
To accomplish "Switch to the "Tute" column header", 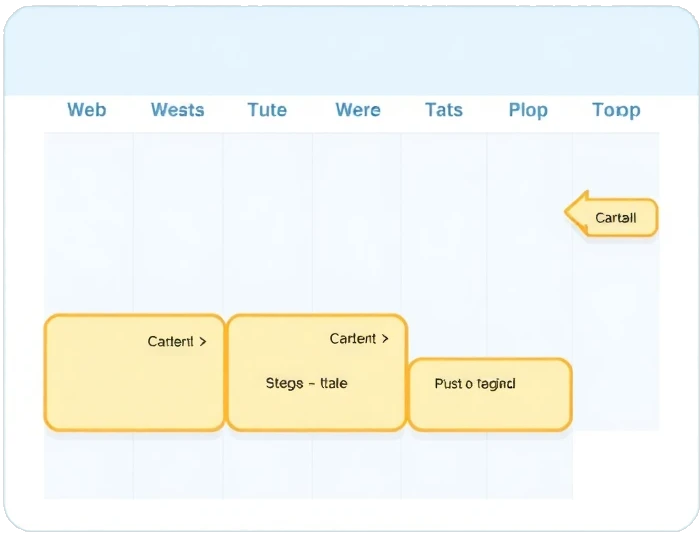I will point(267,110).
